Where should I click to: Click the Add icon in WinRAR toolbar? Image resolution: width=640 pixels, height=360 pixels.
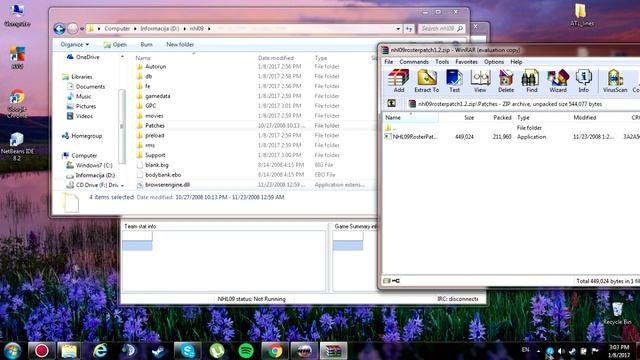398,81
